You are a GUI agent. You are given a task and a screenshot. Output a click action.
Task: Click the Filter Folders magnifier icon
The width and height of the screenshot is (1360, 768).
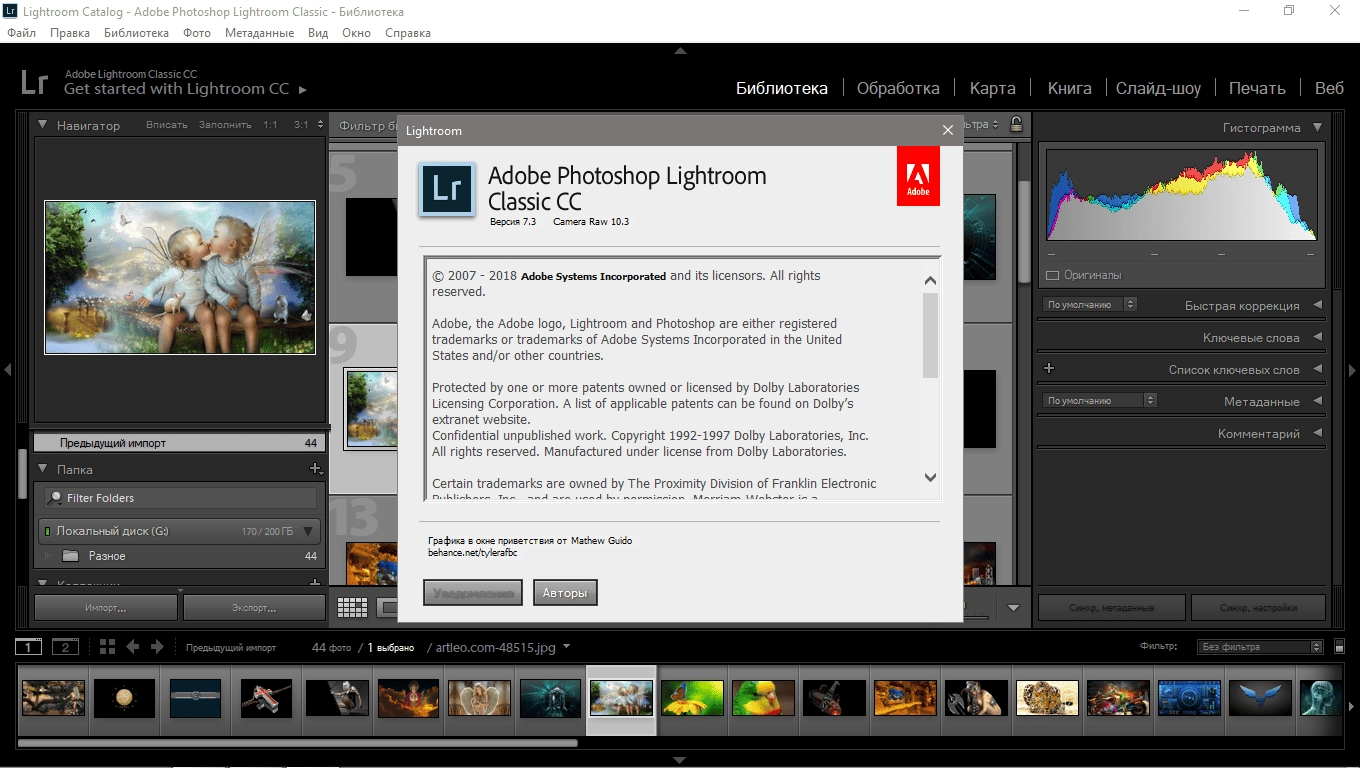pos(56,498)
